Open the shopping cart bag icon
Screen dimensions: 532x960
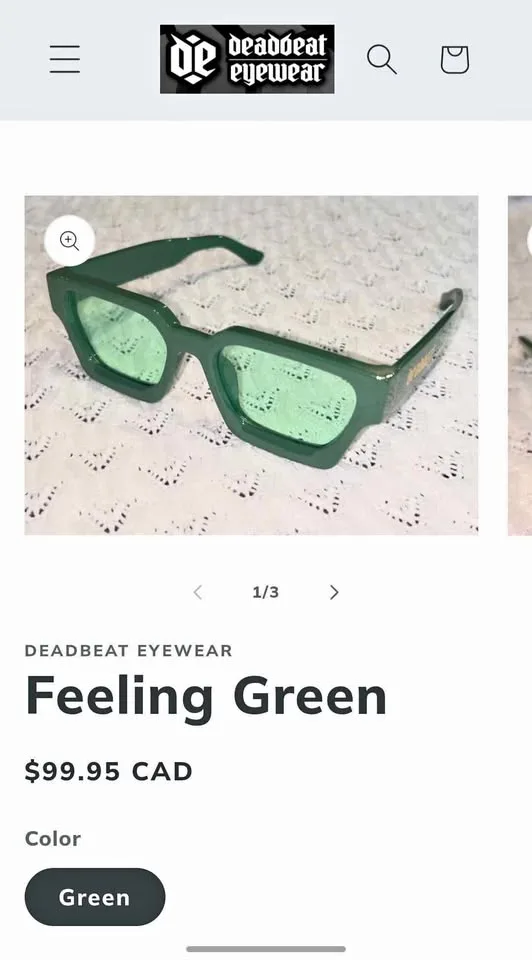coord(455,59)
